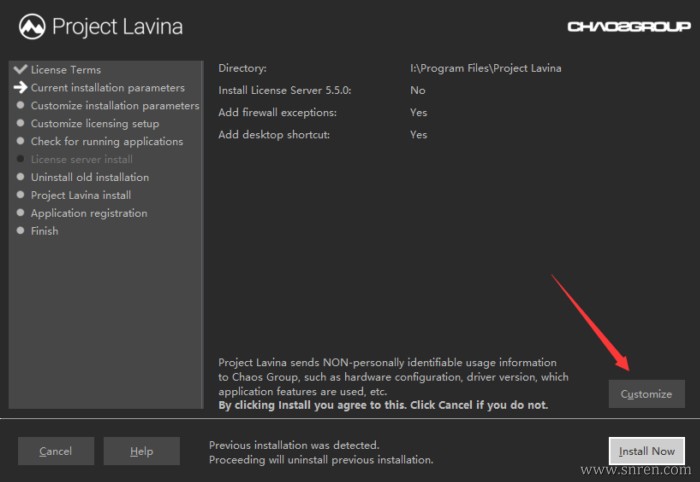Click the Add firewall exceptions label
700x482 pixels.
(x=277, y=112)
